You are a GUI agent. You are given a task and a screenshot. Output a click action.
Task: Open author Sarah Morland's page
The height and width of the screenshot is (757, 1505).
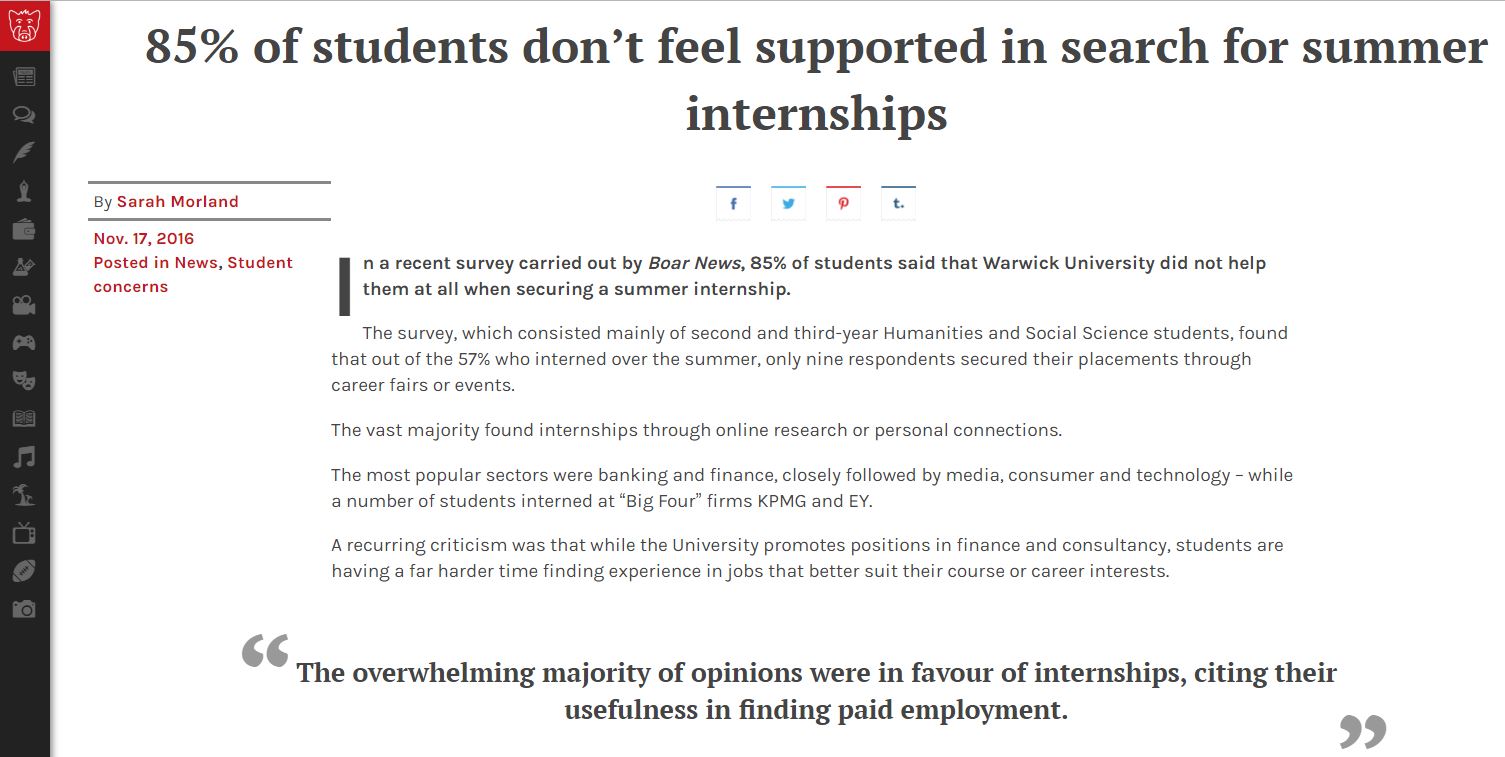(x=178, y=201)
